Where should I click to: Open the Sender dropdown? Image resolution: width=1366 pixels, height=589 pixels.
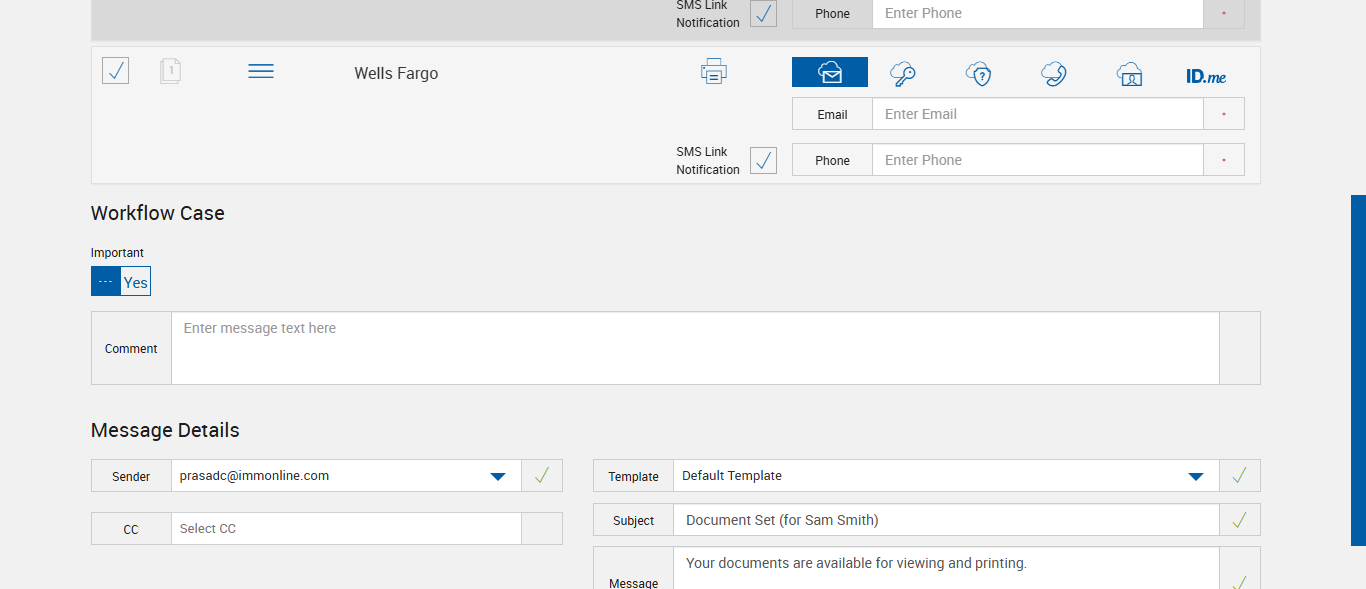pyautogui.click(x=498, y=476)
